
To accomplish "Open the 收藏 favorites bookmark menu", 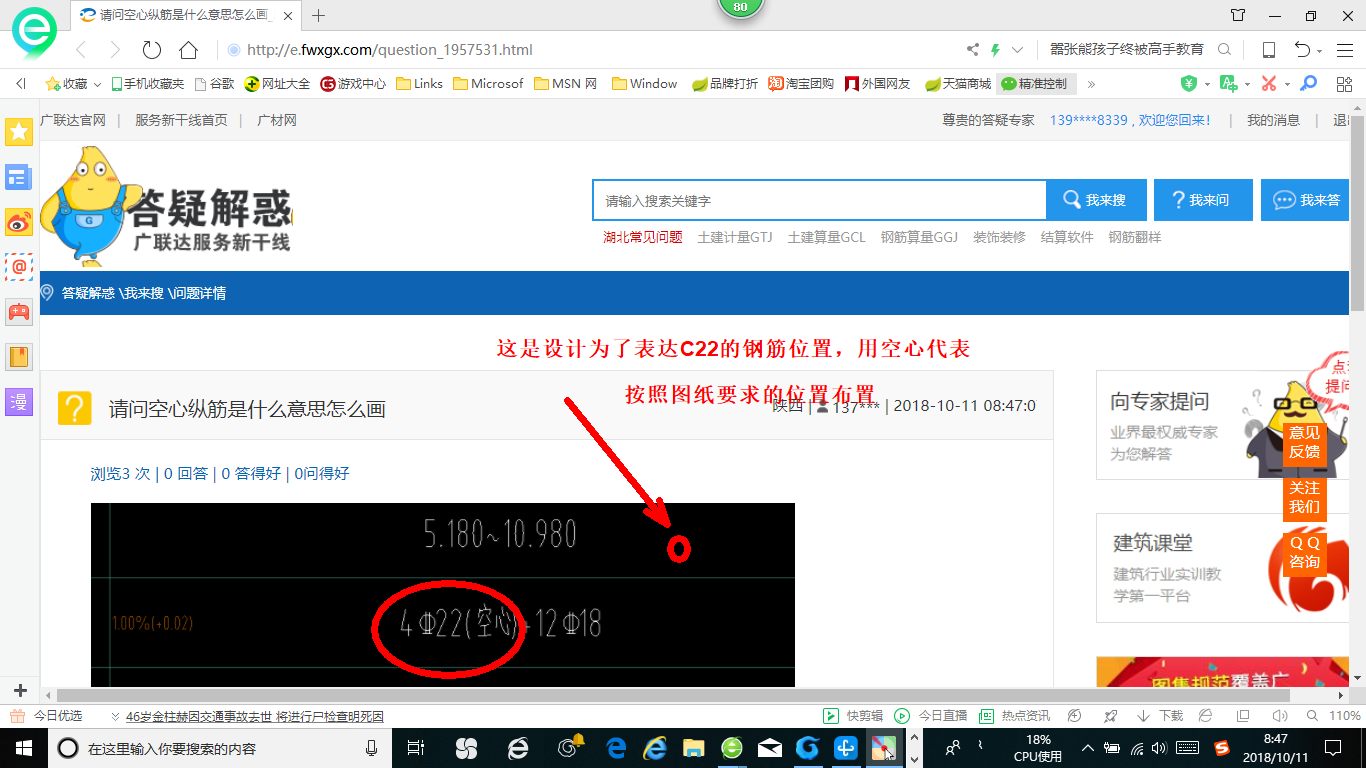I will 74,84.
